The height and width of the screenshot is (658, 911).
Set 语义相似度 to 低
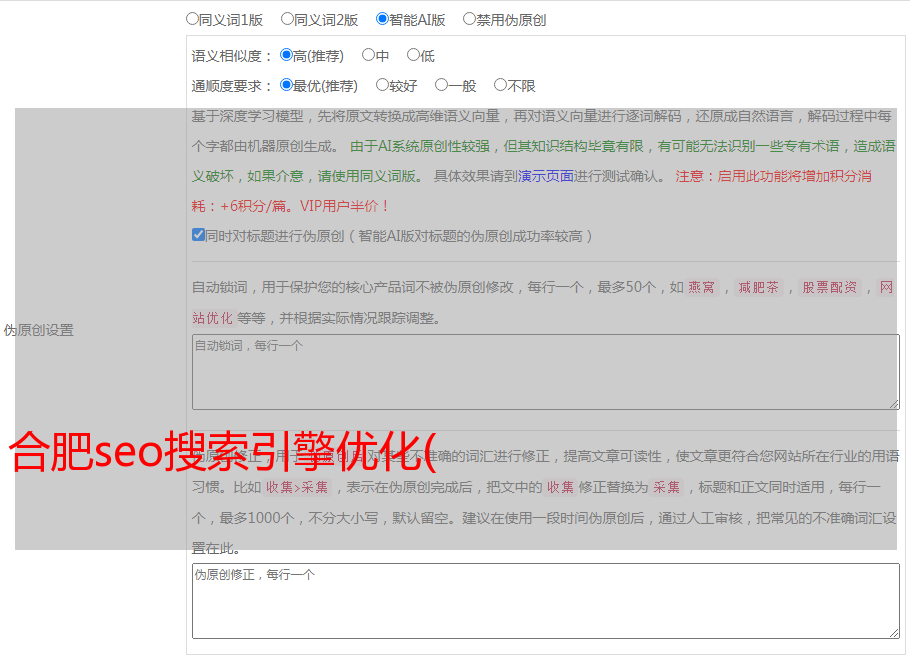(413, 55)
